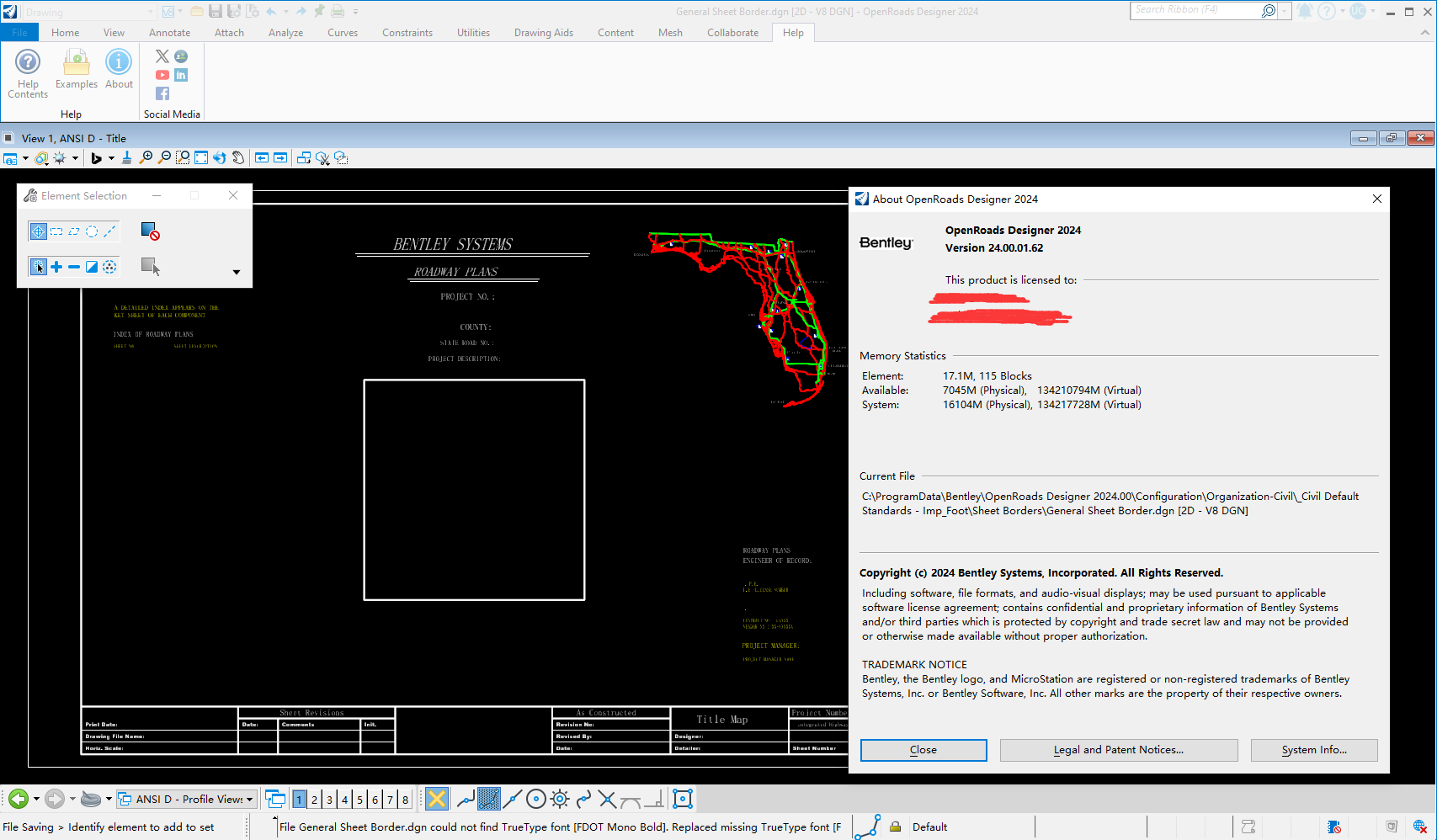Open the models dropdown arrow near Profile Views
Viewport: 1437px width, 840px height.
109,799
